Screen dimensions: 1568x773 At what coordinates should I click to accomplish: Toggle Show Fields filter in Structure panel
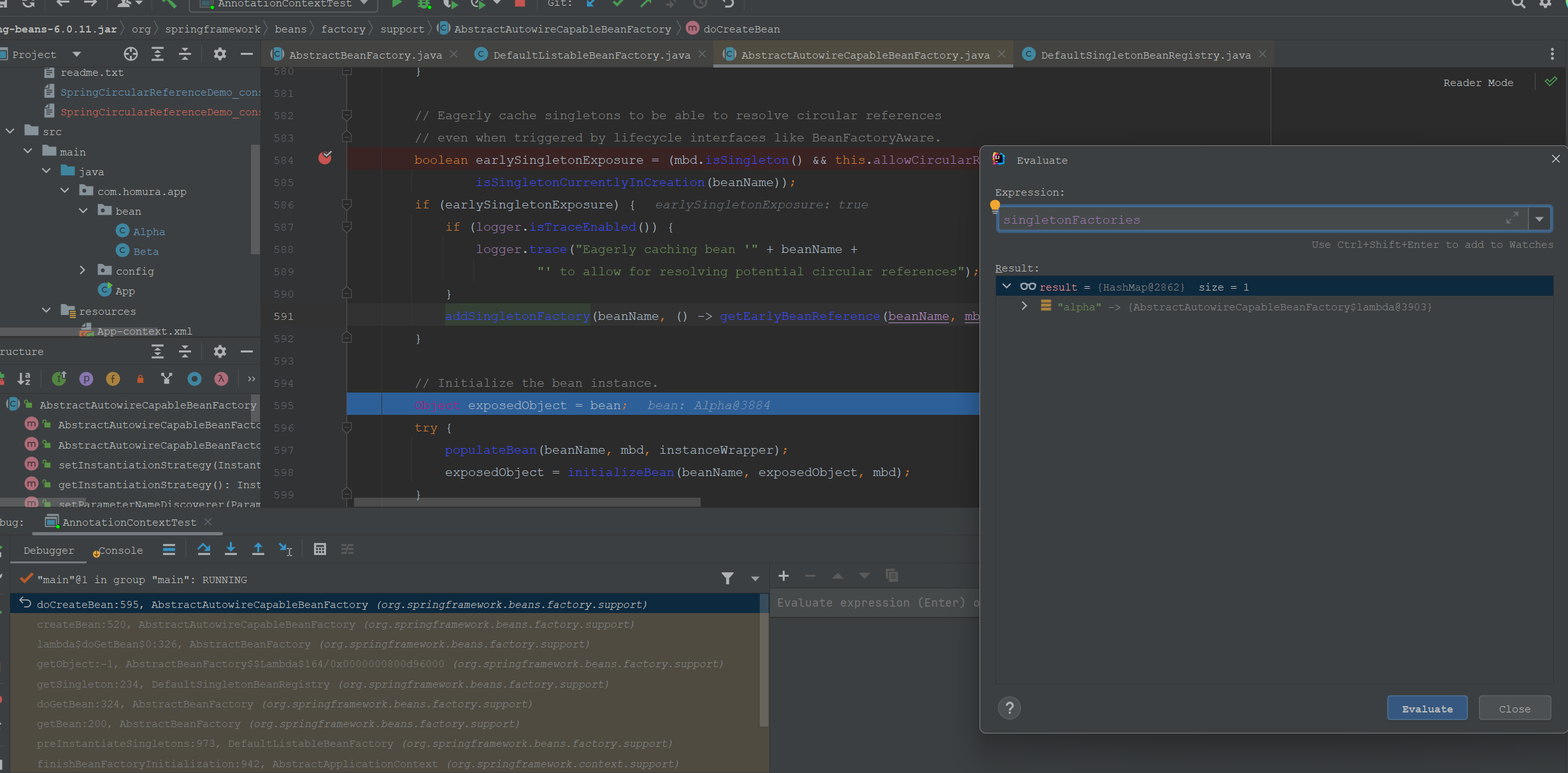(x=113, y=379)
